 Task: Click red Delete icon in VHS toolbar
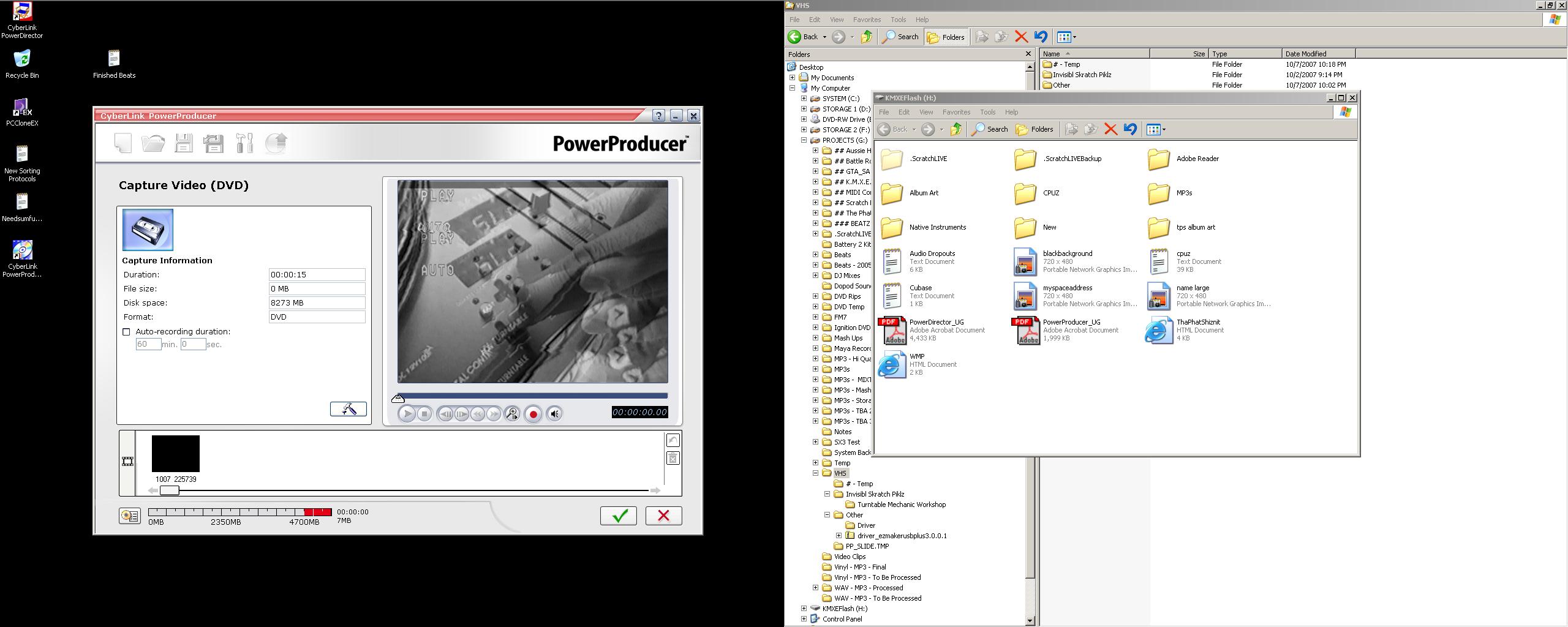1021,37
